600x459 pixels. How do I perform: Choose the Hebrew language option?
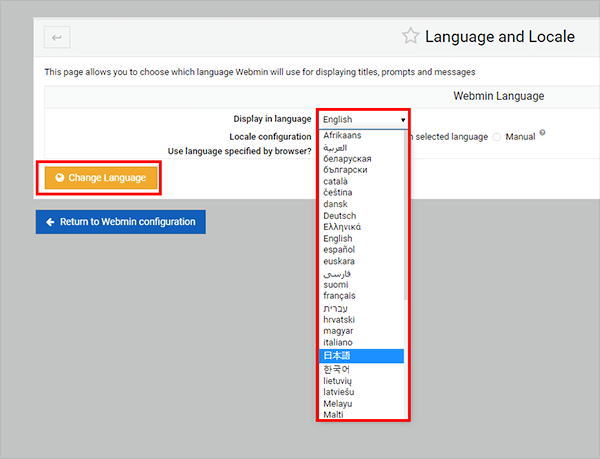(362, 308)
